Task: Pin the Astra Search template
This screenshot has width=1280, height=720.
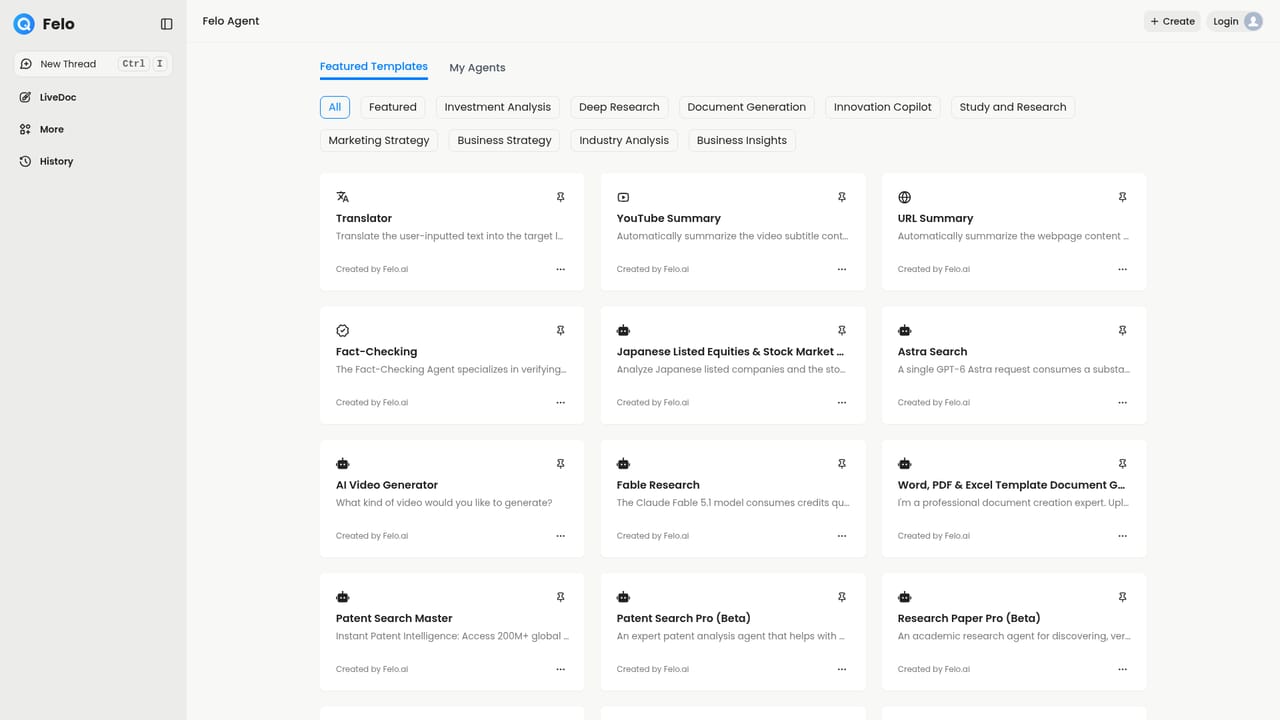Action: point(1123,330)
